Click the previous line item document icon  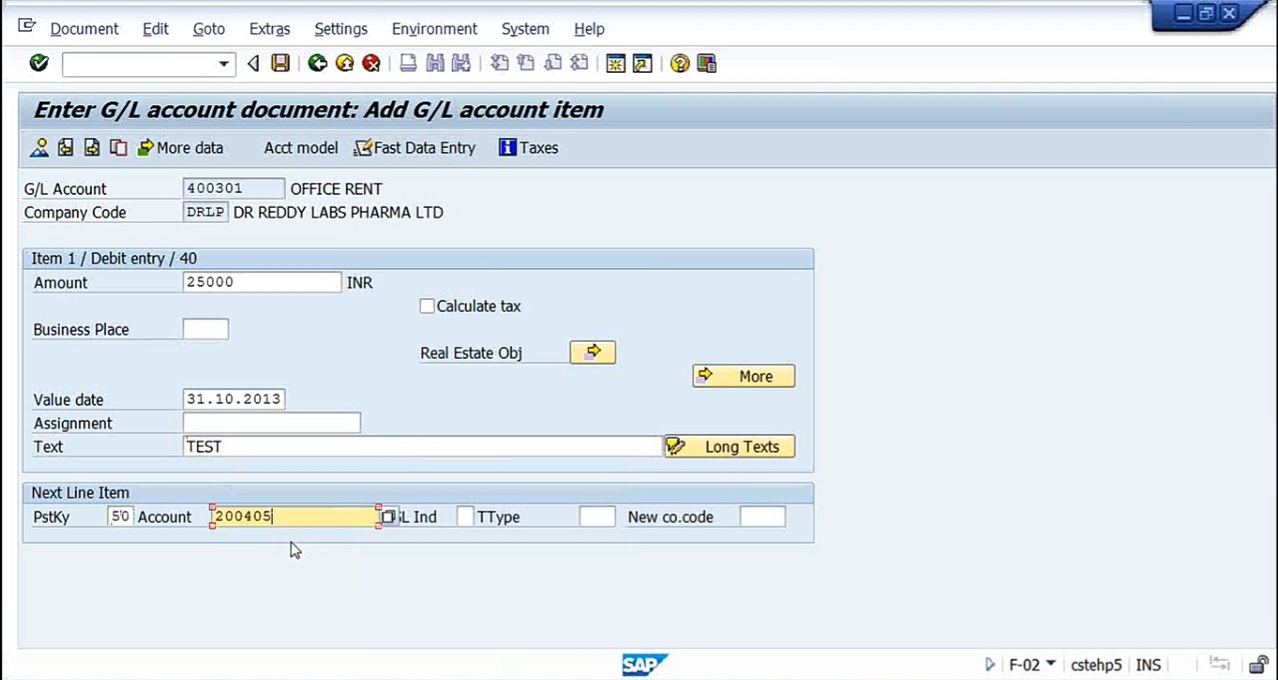tap(65, 148)
